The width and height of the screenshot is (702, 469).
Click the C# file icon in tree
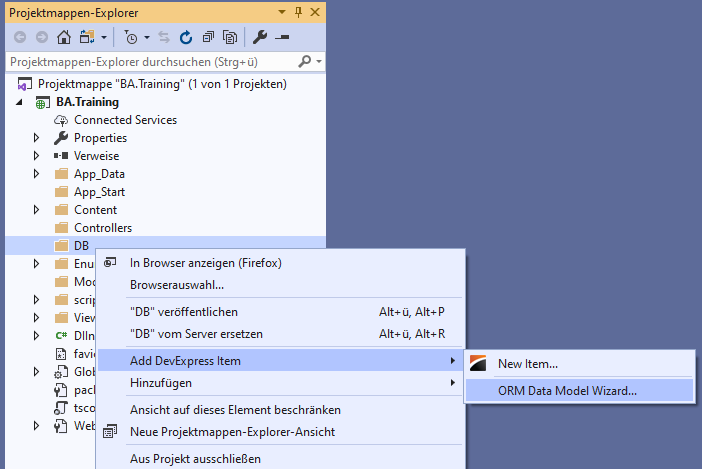[x=61, y=335]
